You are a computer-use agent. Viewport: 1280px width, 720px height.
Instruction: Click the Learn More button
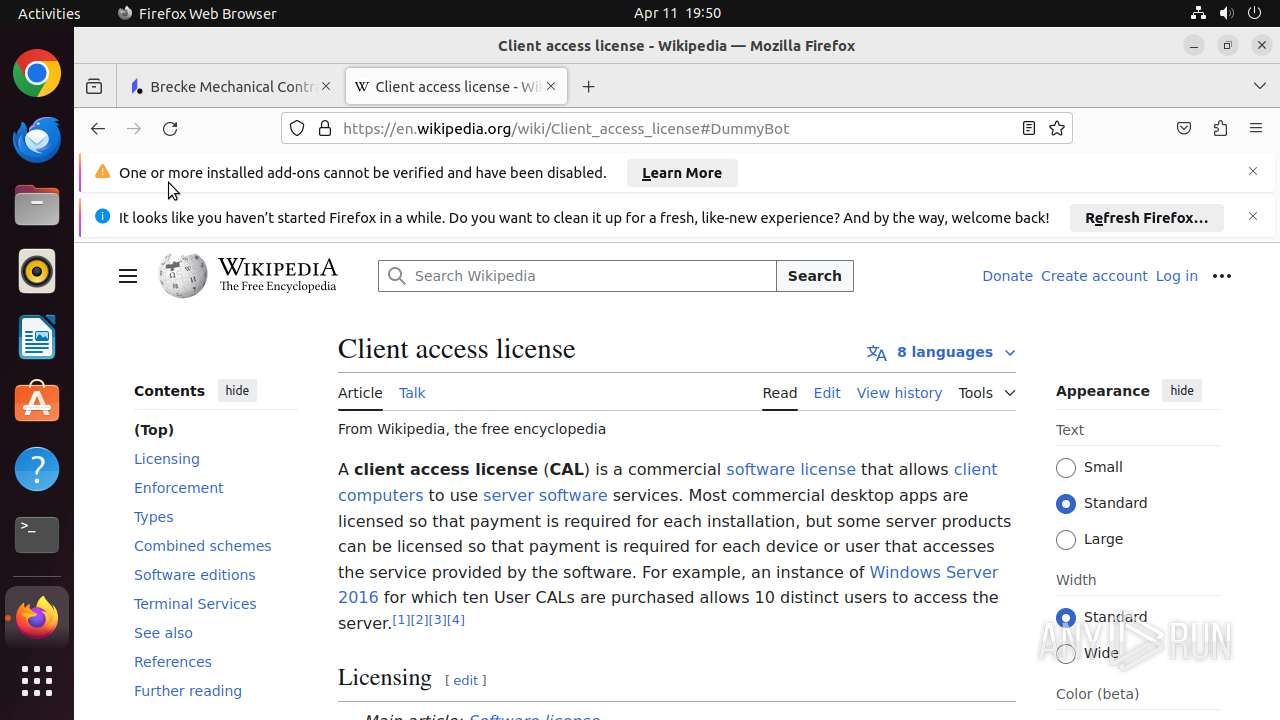(682, 173)
